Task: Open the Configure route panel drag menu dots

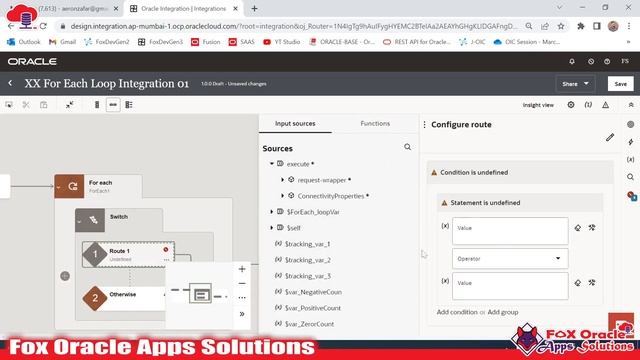Action: pos(424,124)
